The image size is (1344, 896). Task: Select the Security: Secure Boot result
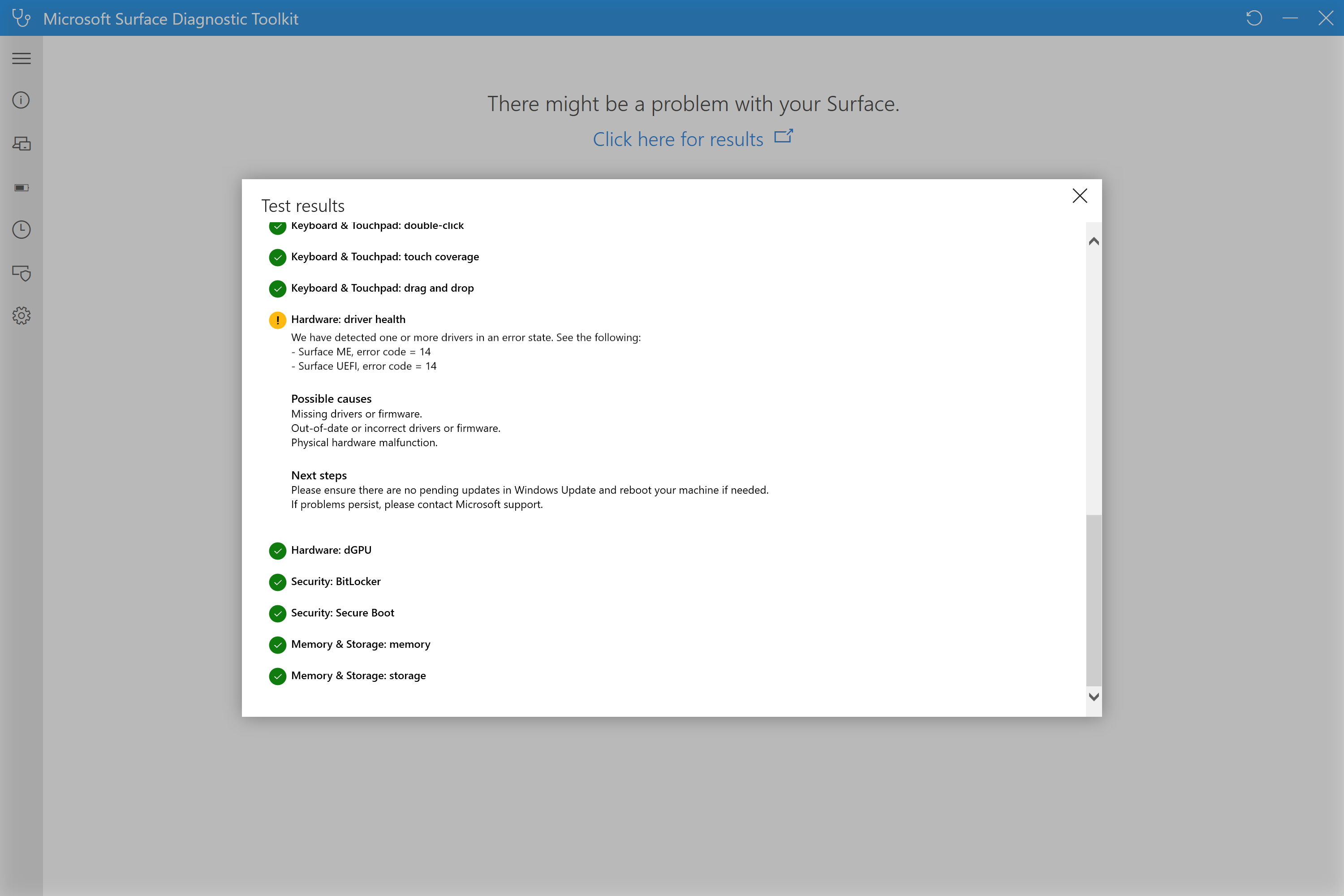[x=342, y=612]
